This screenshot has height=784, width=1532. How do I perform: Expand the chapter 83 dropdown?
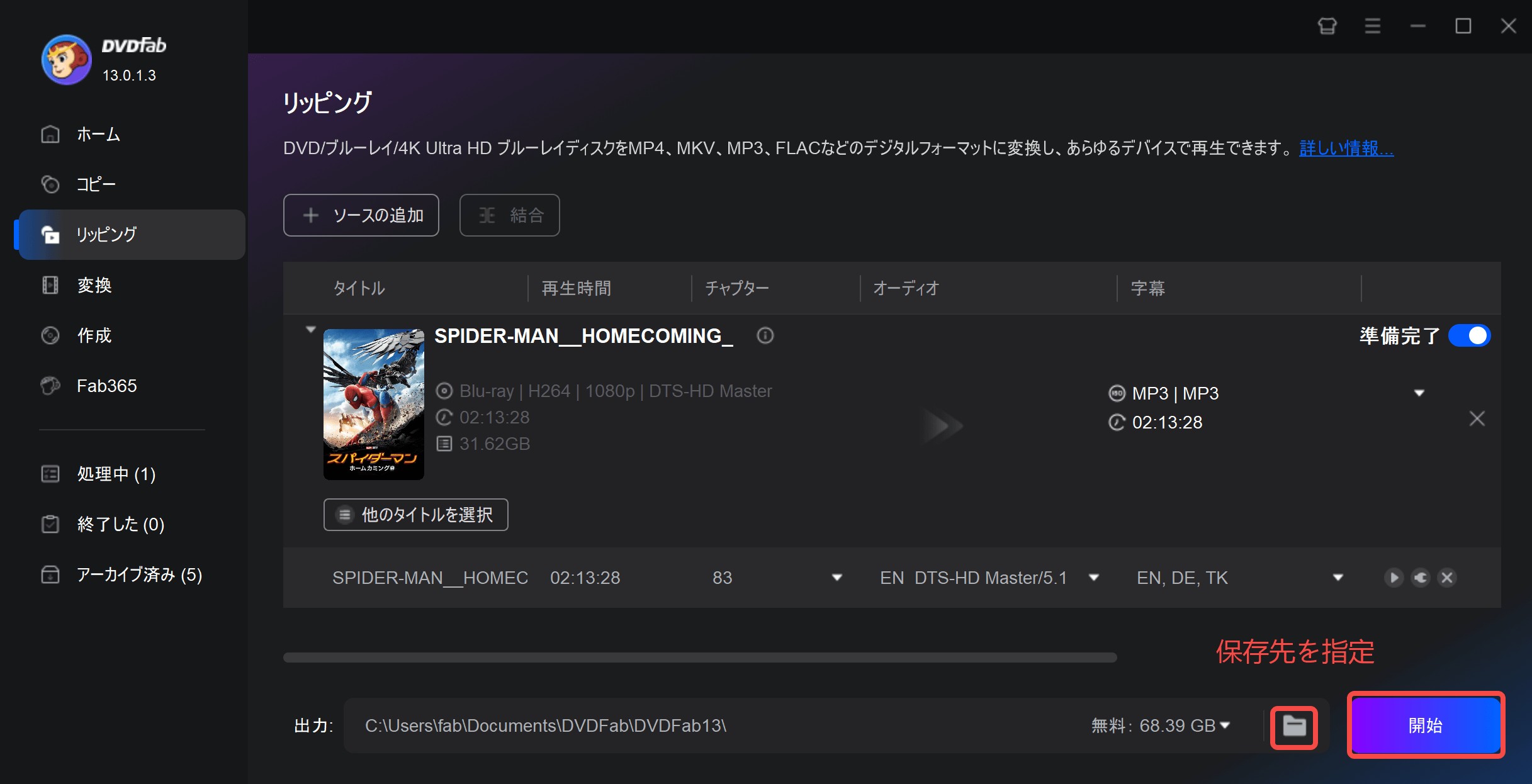click(837, 578)
